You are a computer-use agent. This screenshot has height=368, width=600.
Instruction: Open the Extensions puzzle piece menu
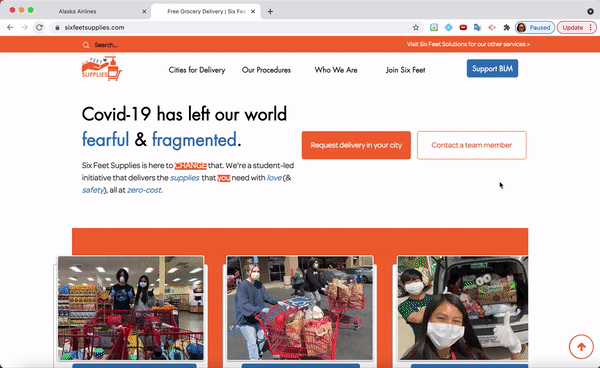[507, 28]
